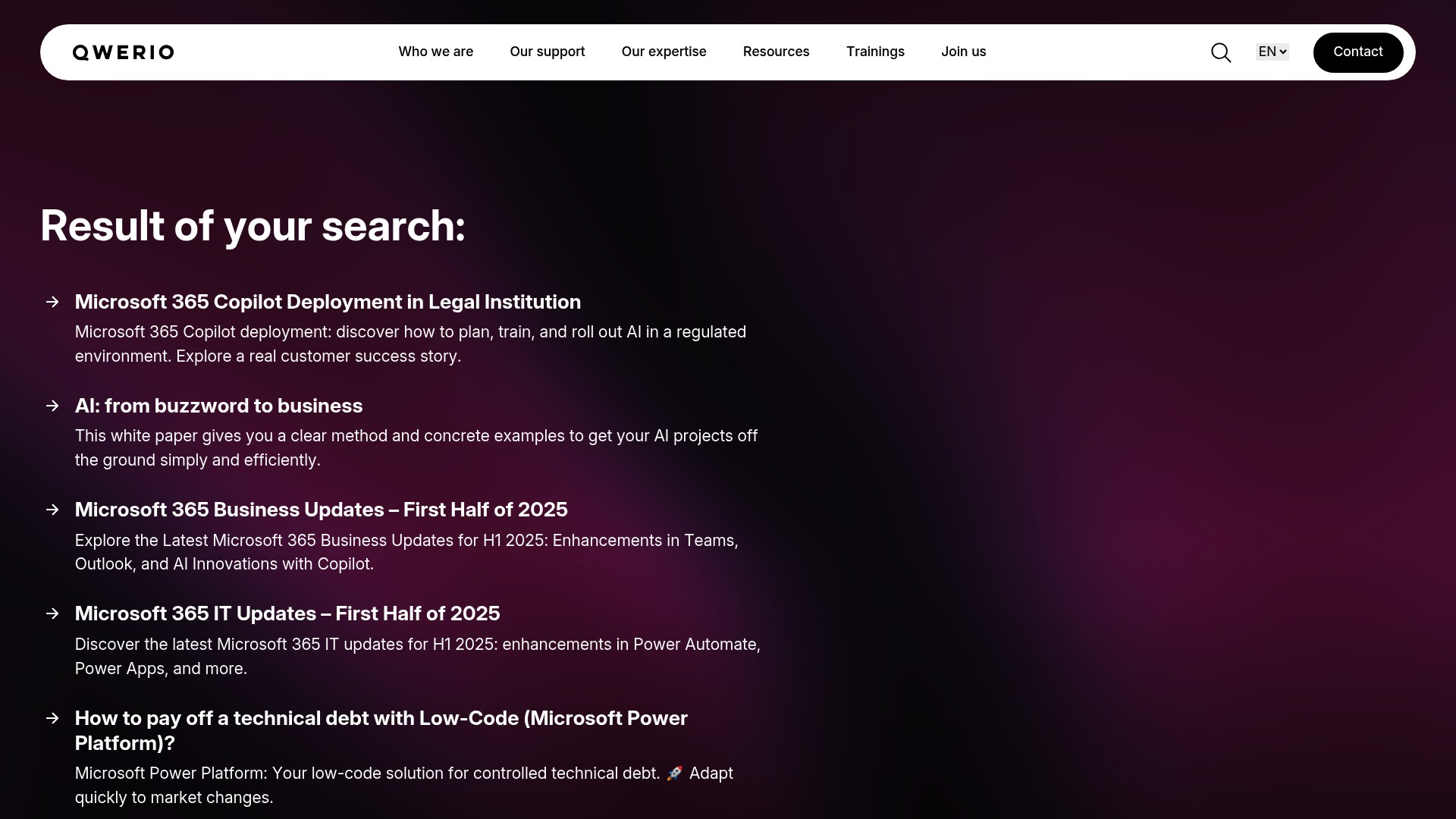
Task: Open the Who we are menu
Action: 436,52
